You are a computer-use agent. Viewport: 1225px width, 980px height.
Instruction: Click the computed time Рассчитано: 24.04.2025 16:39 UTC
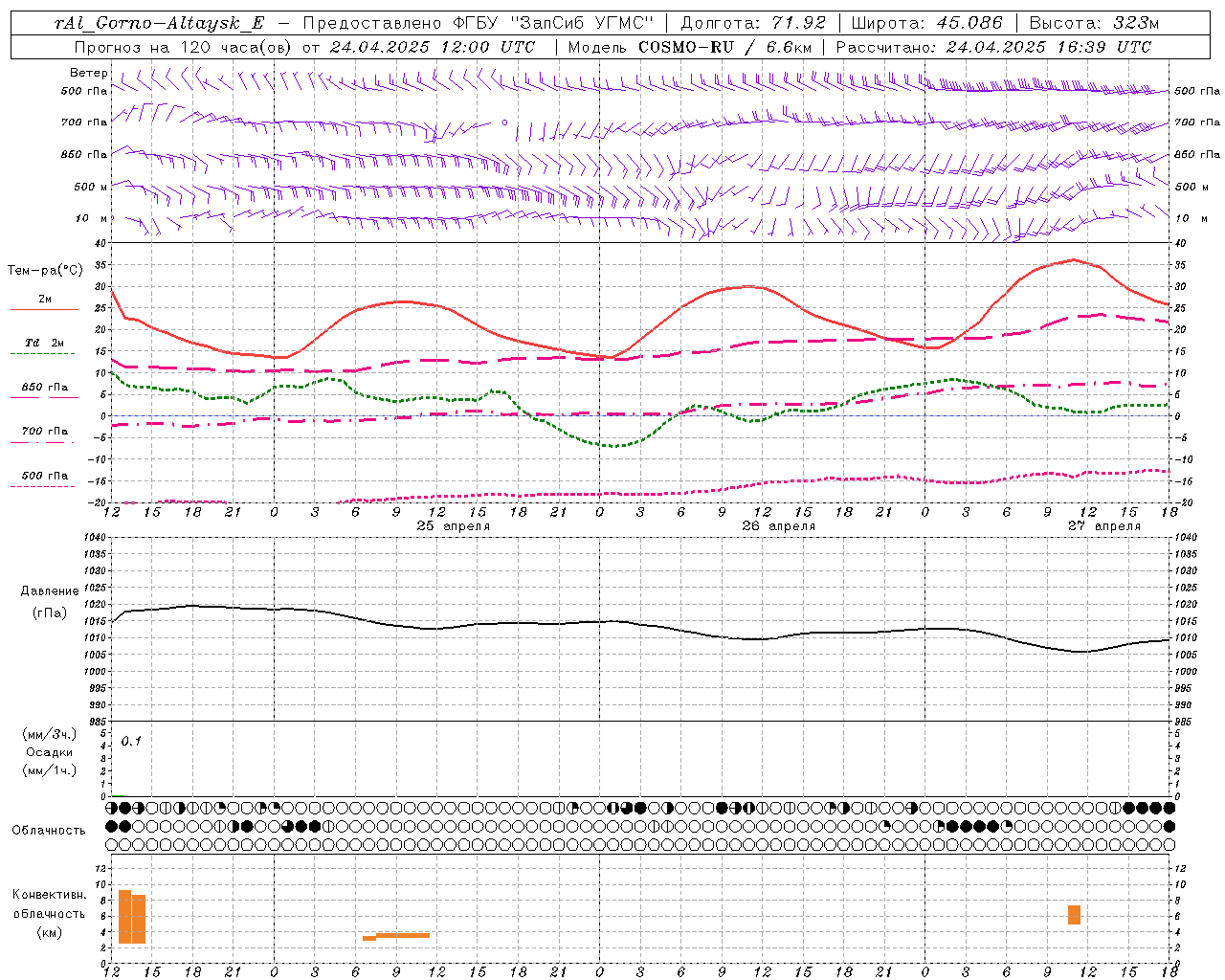point(993,47)
